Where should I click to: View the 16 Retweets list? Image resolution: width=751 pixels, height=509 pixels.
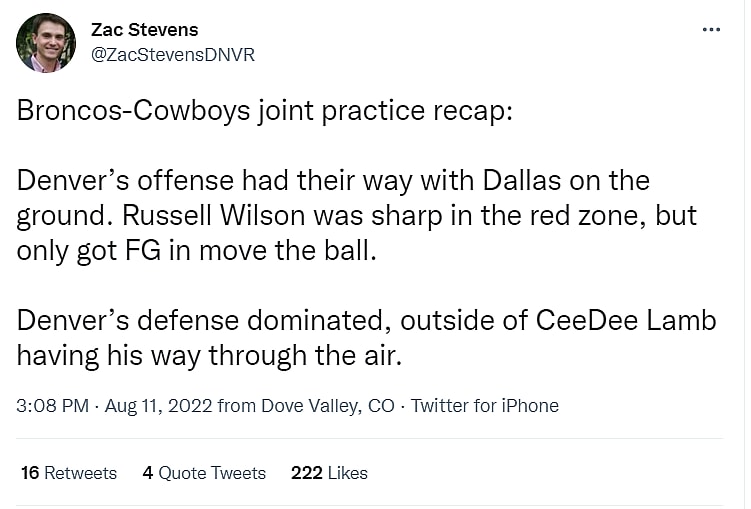point(68,473)
